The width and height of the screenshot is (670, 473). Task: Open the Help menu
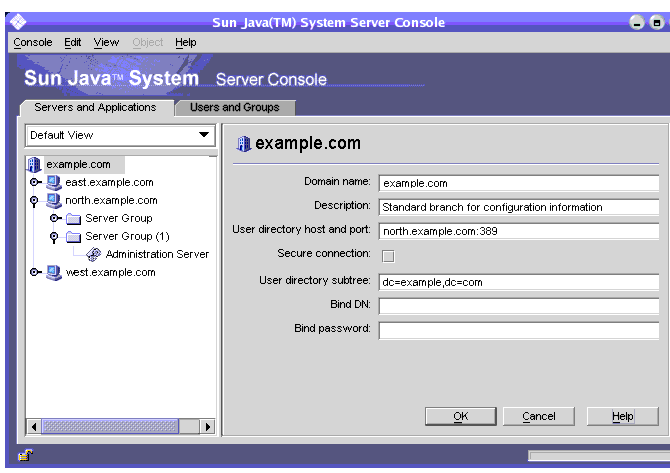click(185, 42)
